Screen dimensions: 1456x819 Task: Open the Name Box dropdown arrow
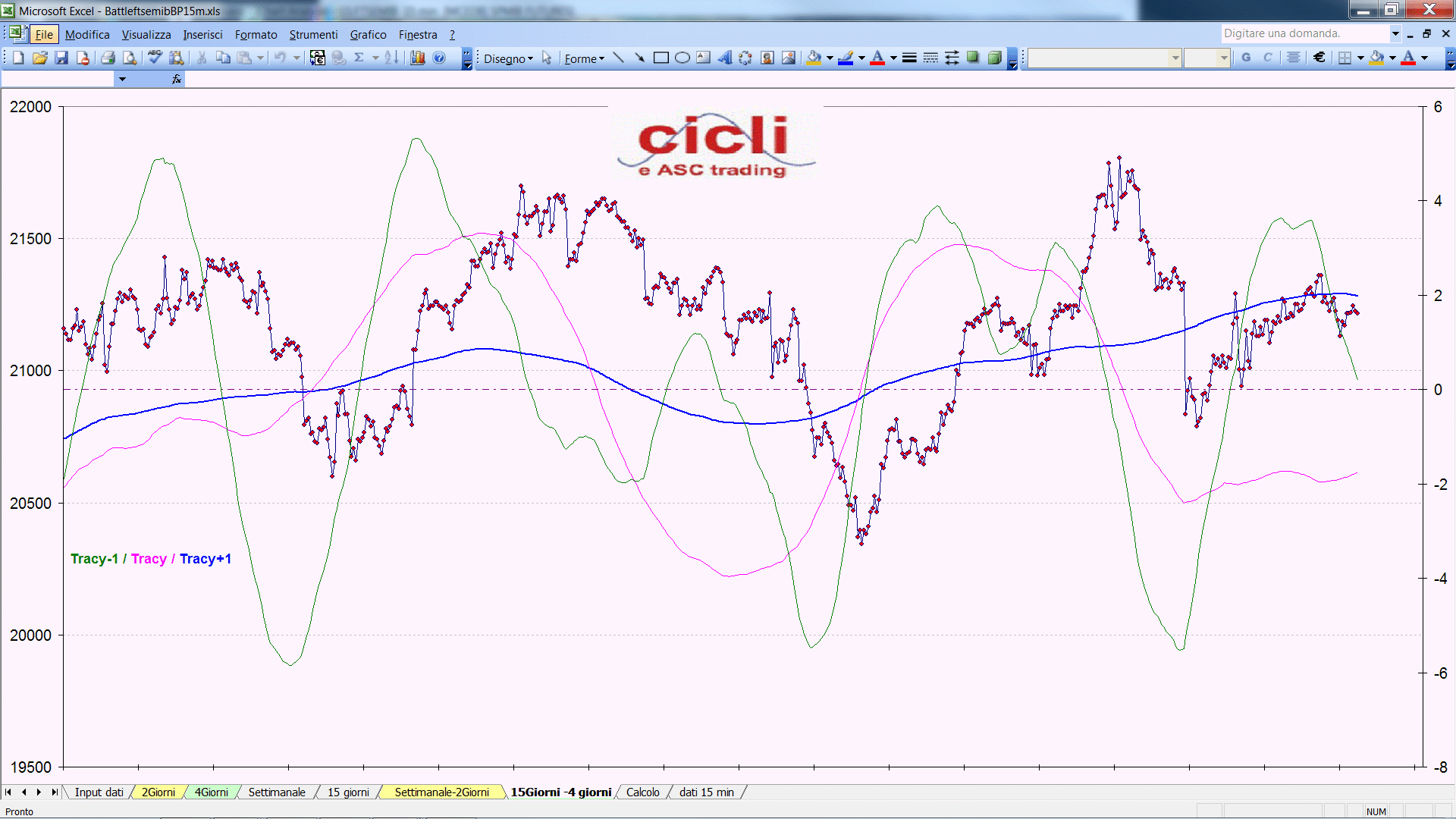coord(122,79)
